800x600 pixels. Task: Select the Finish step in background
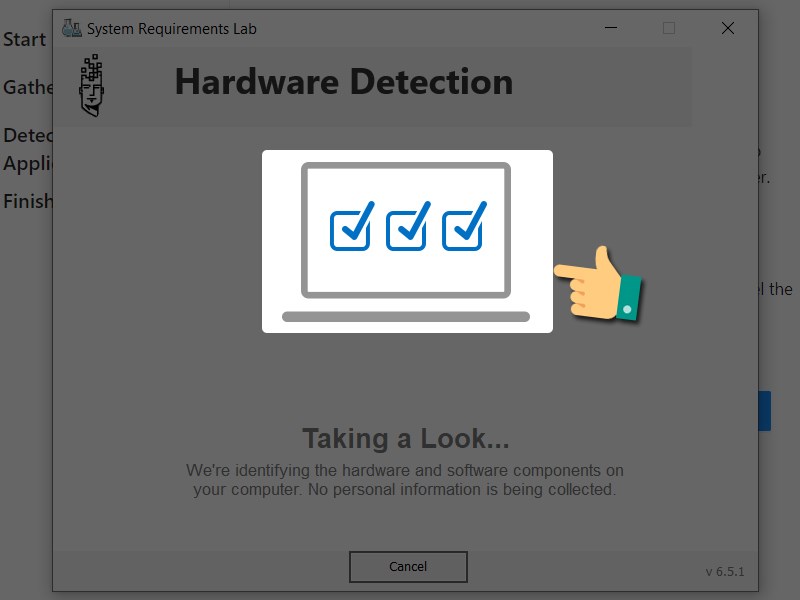click(28, 201)
